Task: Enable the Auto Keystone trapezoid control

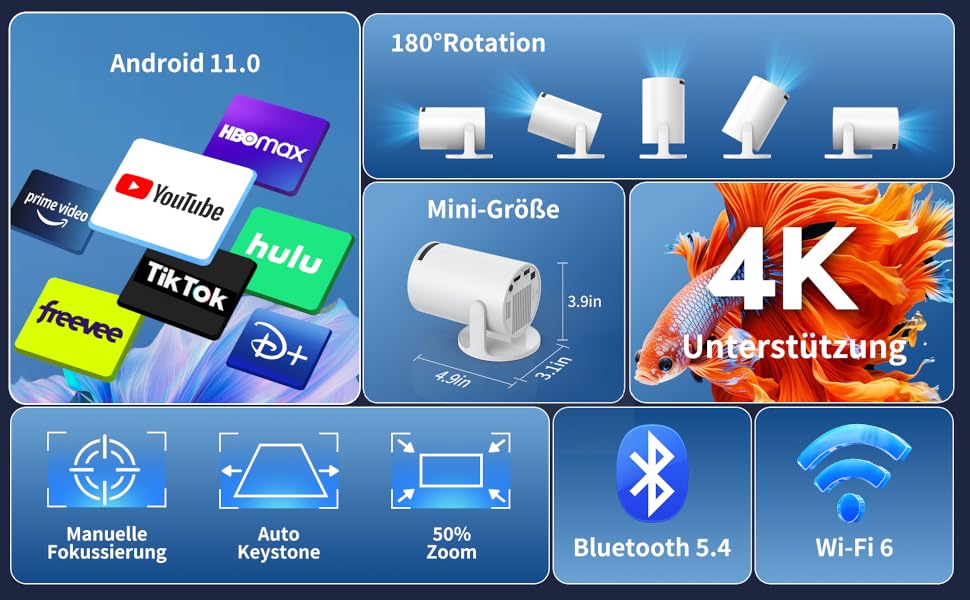Action: 281,472
